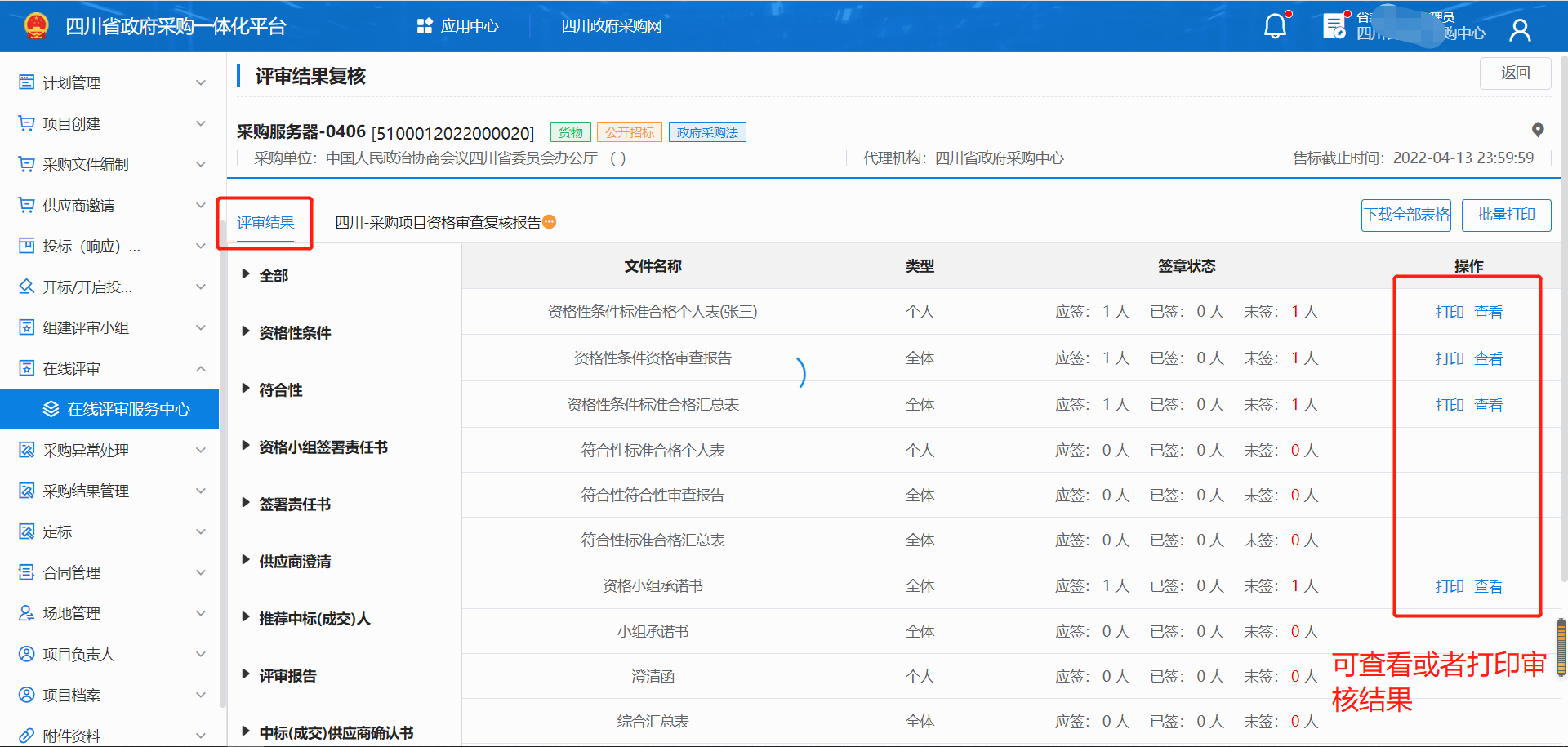Click 打印 for 资格性条件标准合格汇总表
The height and width of the screenshot is (747, 1568).
(x=1450, y=405)
